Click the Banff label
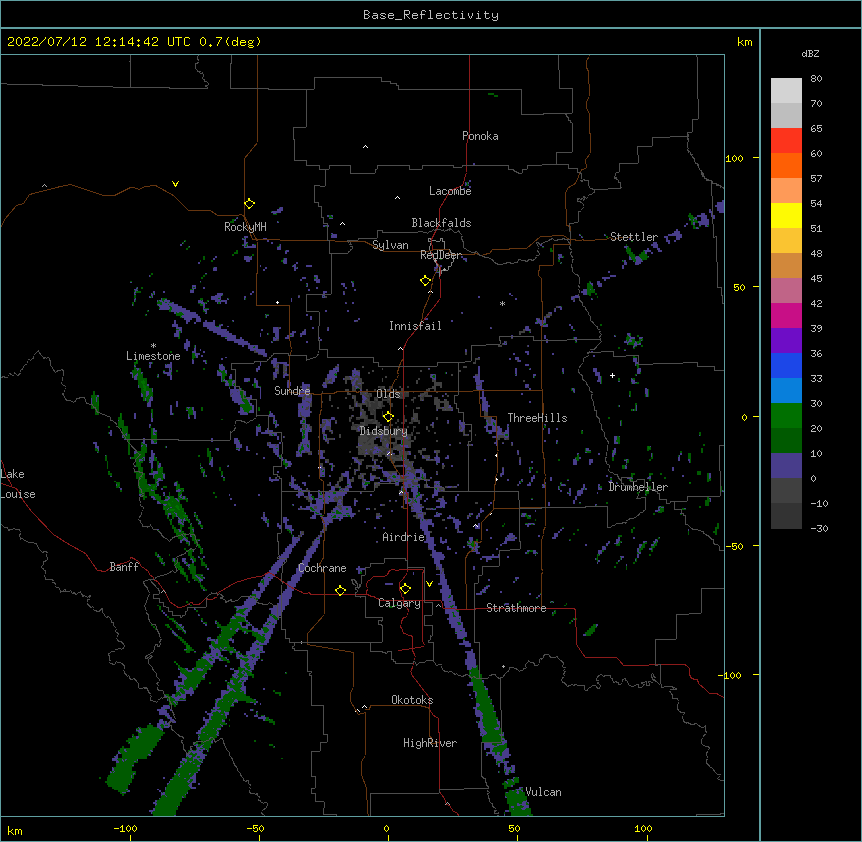 click(x=124, y=567)
